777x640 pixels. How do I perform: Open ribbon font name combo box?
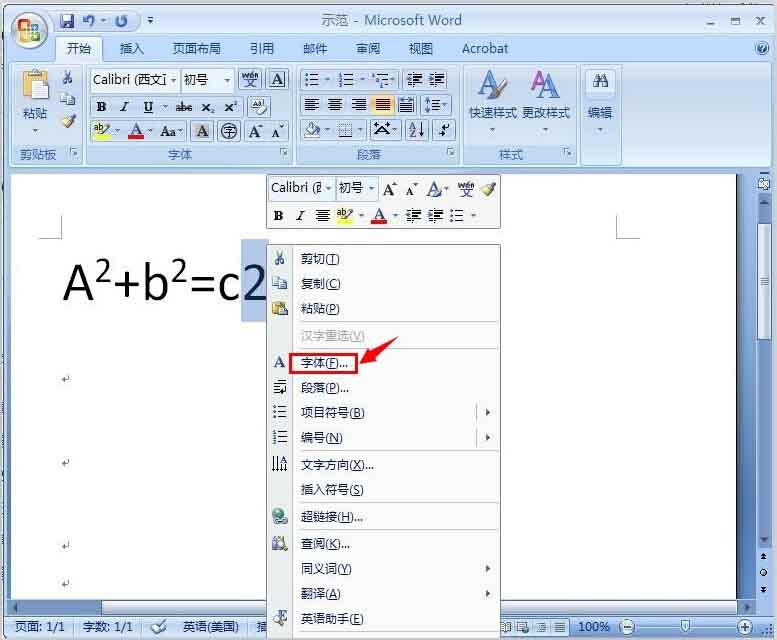pos(173,80)
